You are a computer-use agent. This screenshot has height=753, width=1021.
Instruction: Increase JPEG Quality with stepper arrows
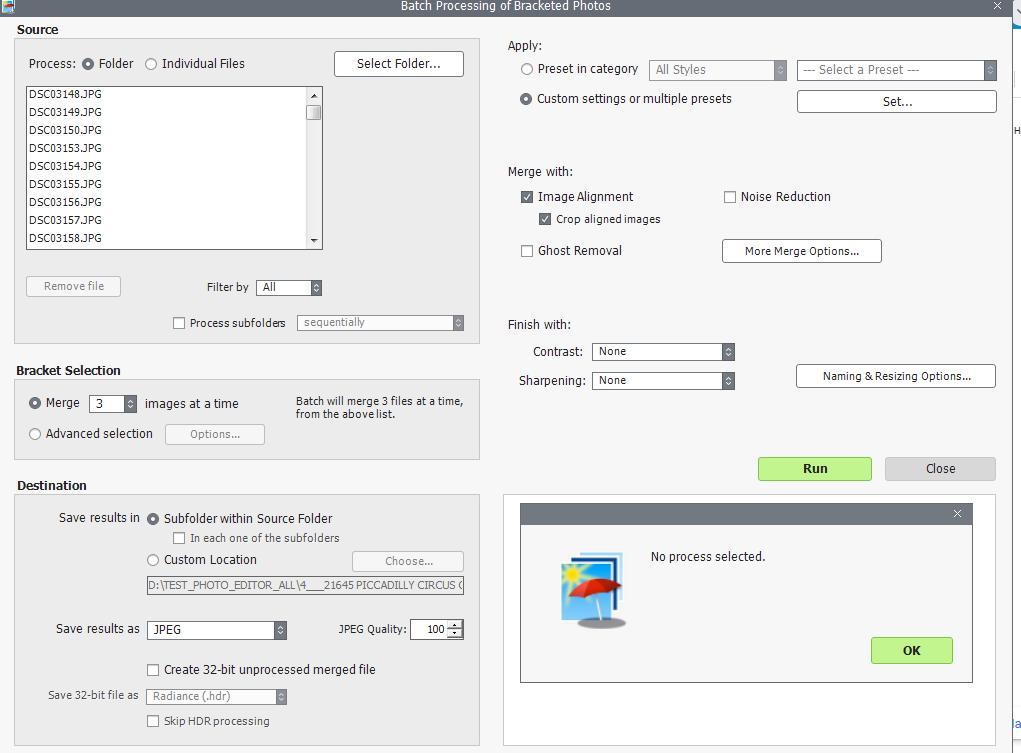coord(455,625)
